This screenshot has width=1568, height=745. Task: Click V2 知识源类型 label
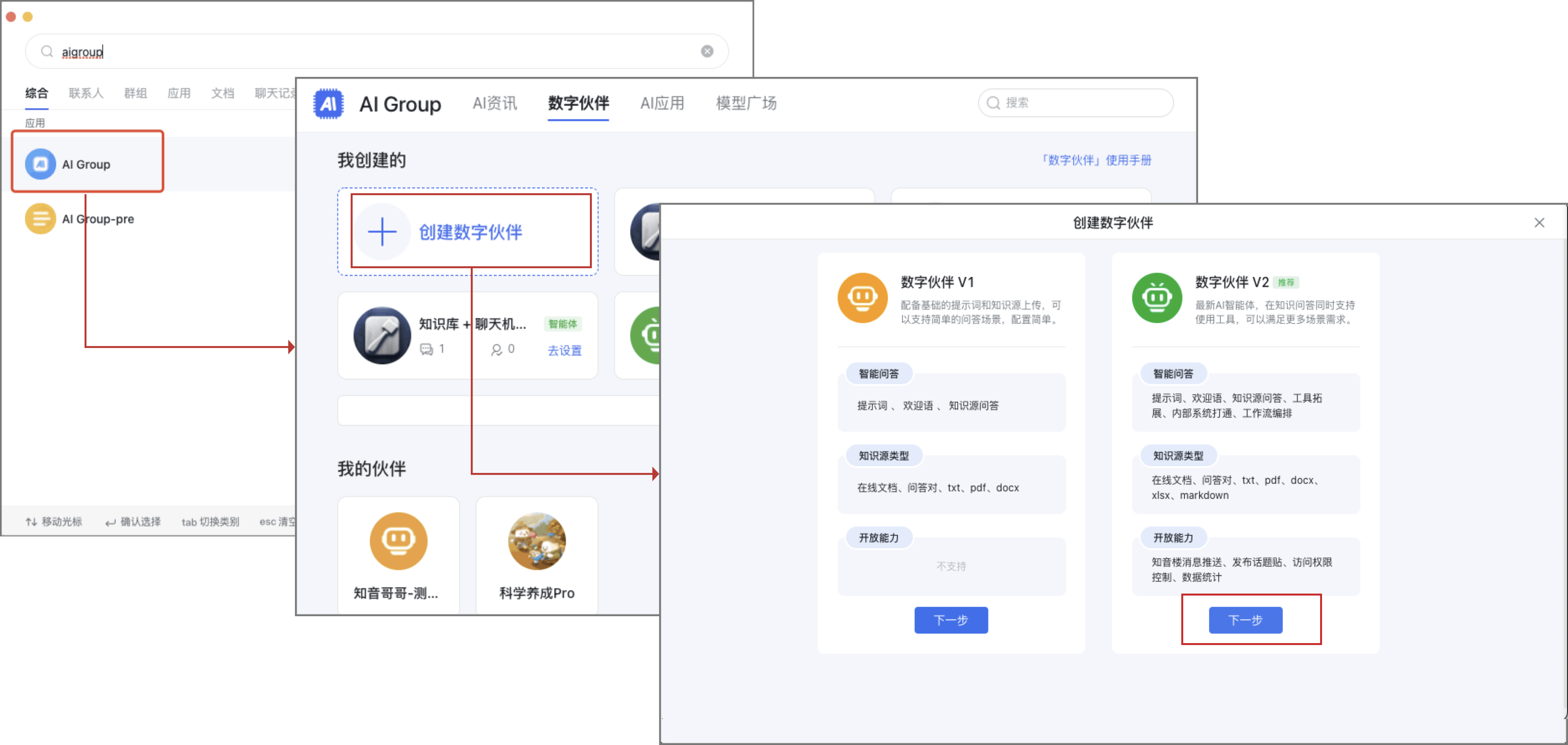click(x=1178, y=456)
